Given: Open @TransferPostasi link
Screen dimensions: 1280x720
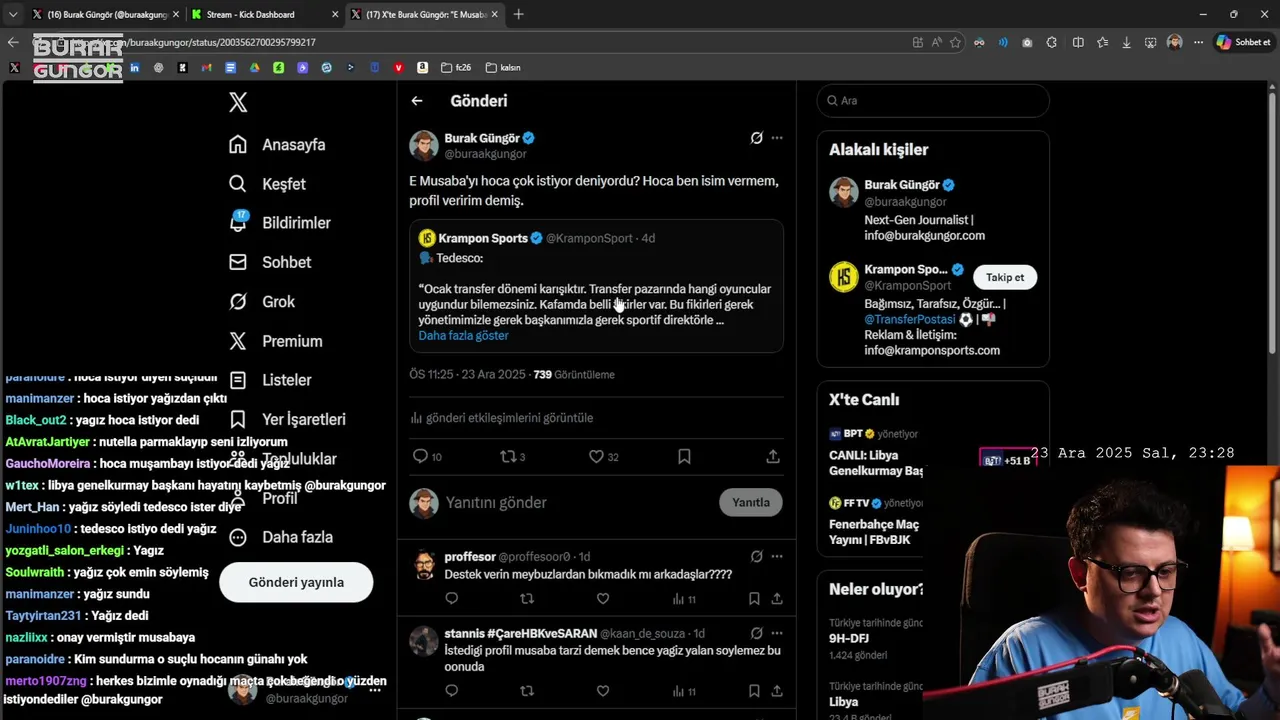Looking at the screenshot, I should (910, 319).
